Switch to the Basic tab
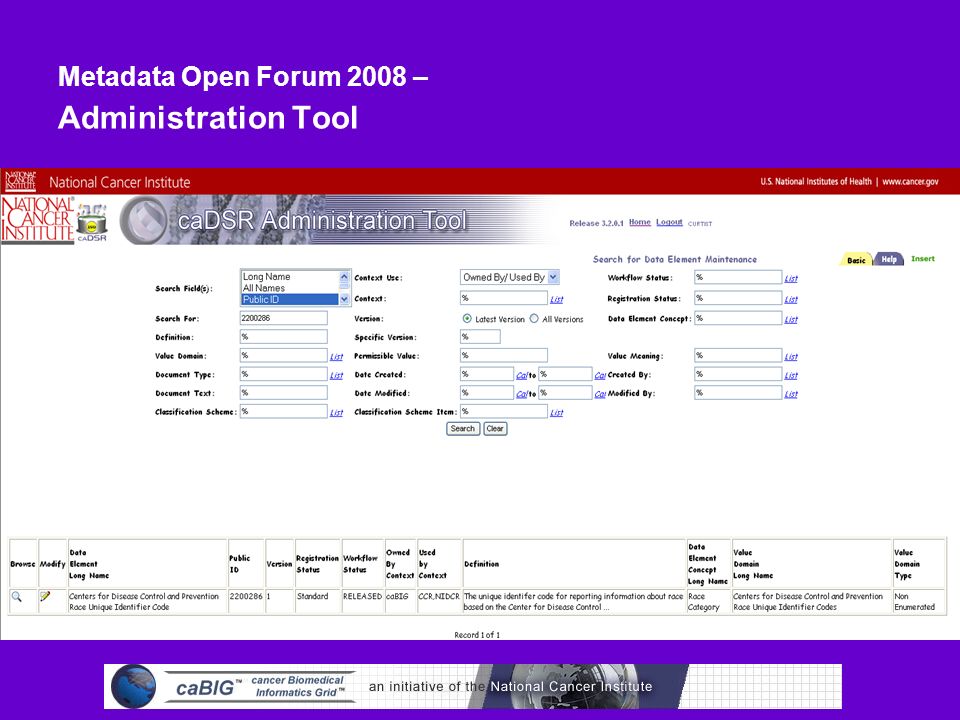This screenshot has height=720, width=960. coord(856,260)
